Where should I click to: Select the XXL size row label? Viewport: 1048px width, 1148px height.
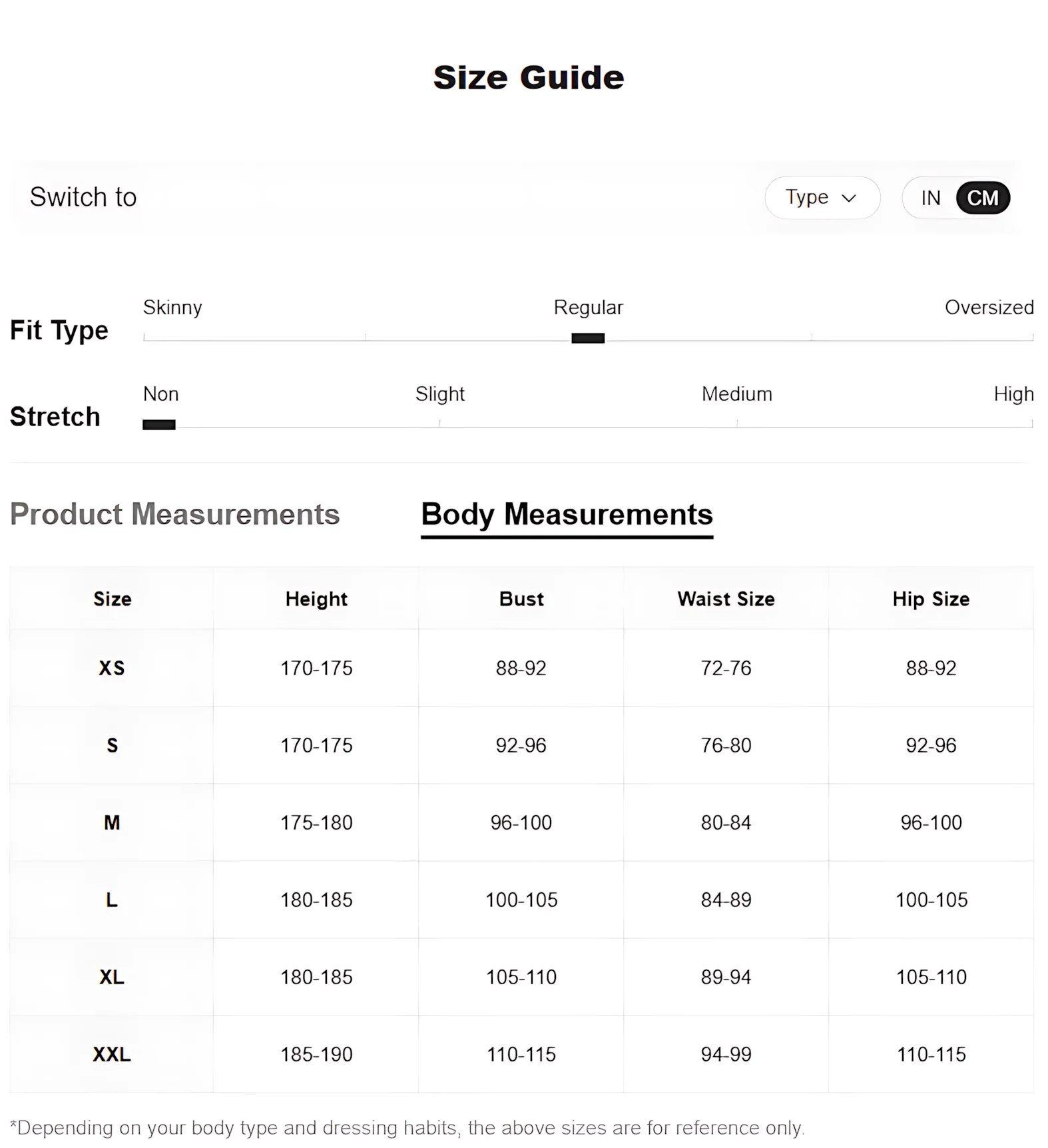click(x=112, y=1055)
